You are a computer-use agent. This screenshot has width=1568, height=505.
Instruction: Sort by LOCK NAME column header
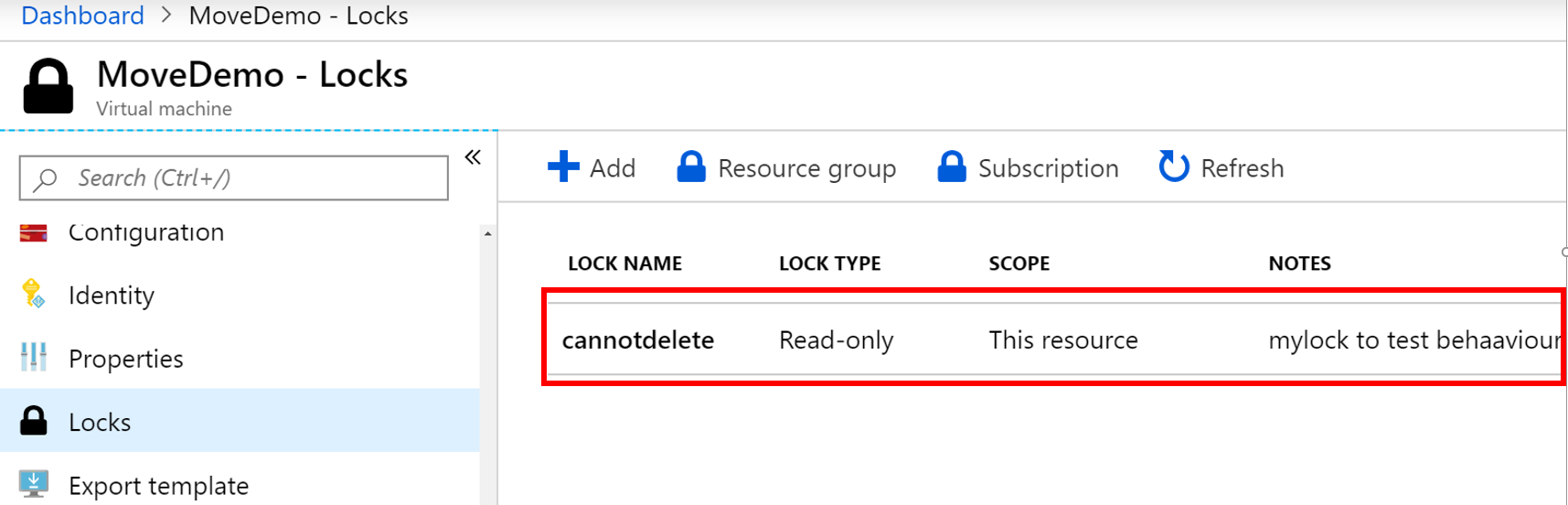[x=624, y=263]
